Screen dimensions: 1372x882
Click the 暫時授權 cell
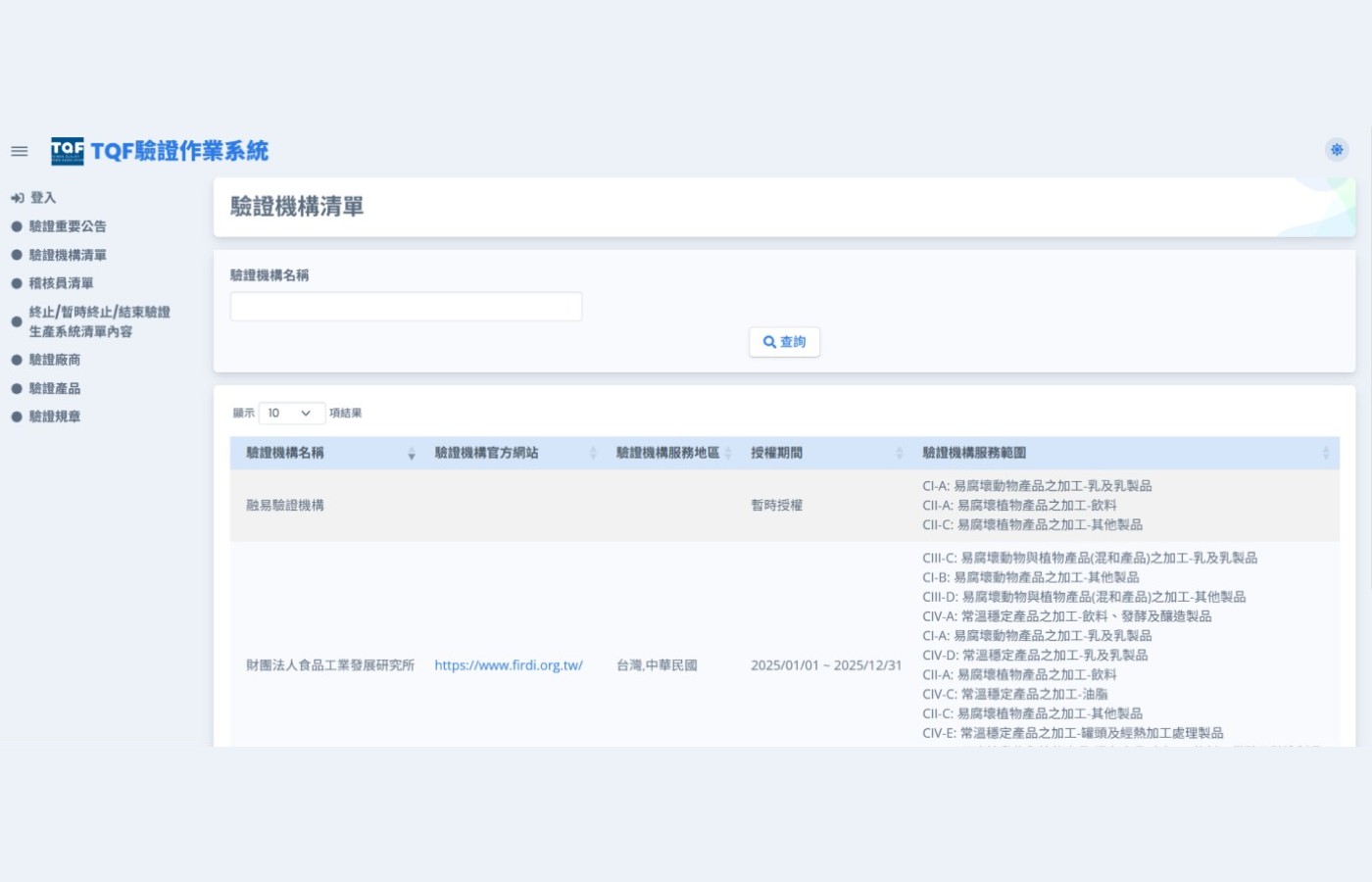pos(777,506)
